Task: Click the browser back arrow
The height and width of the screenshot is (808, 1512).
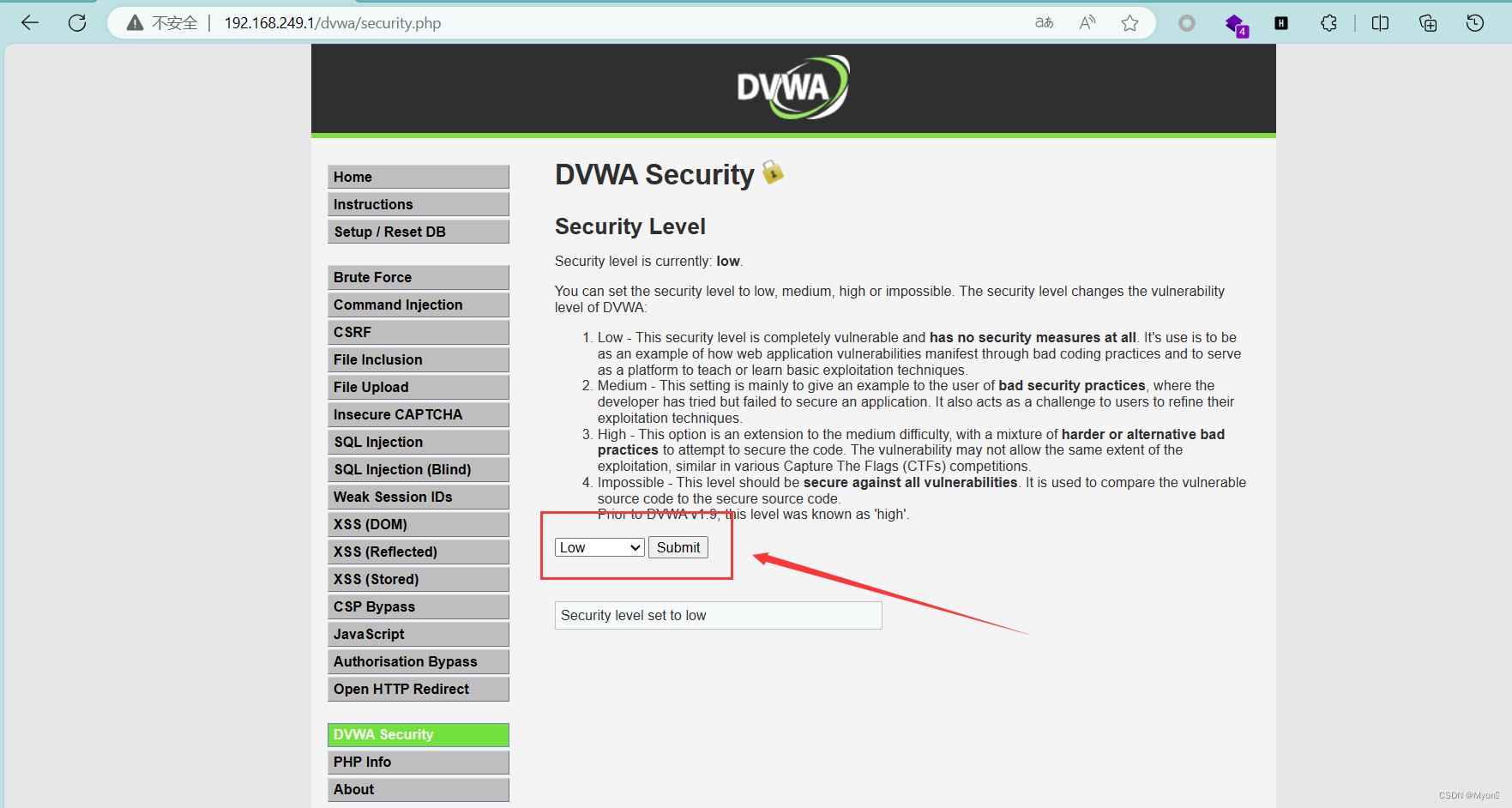Action: [30, 23]
